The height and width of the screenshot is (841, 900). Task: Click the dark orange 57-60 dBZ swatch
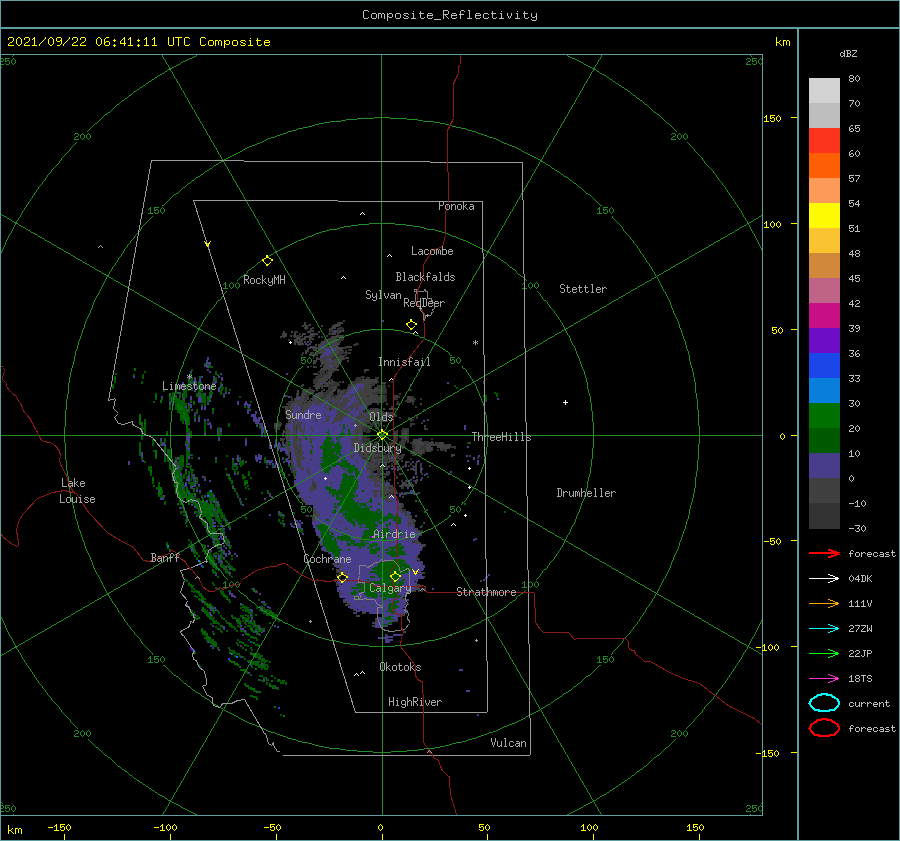tap(824, 165)
